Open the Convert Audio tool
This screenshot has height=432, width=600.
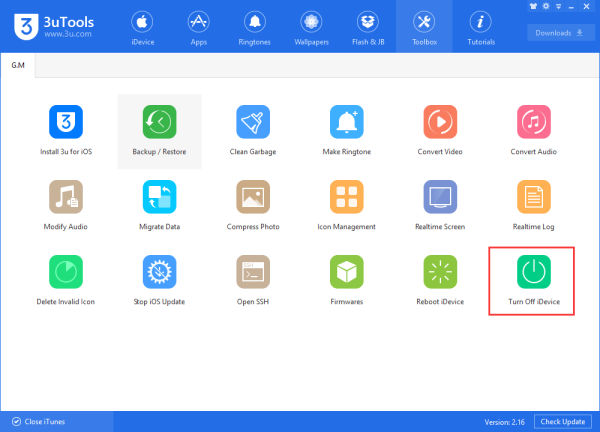coord(535,122)
